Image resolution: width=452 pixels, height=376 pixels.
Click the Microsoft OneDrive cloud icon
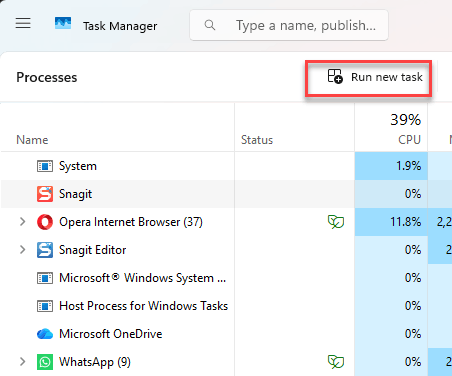45,334
